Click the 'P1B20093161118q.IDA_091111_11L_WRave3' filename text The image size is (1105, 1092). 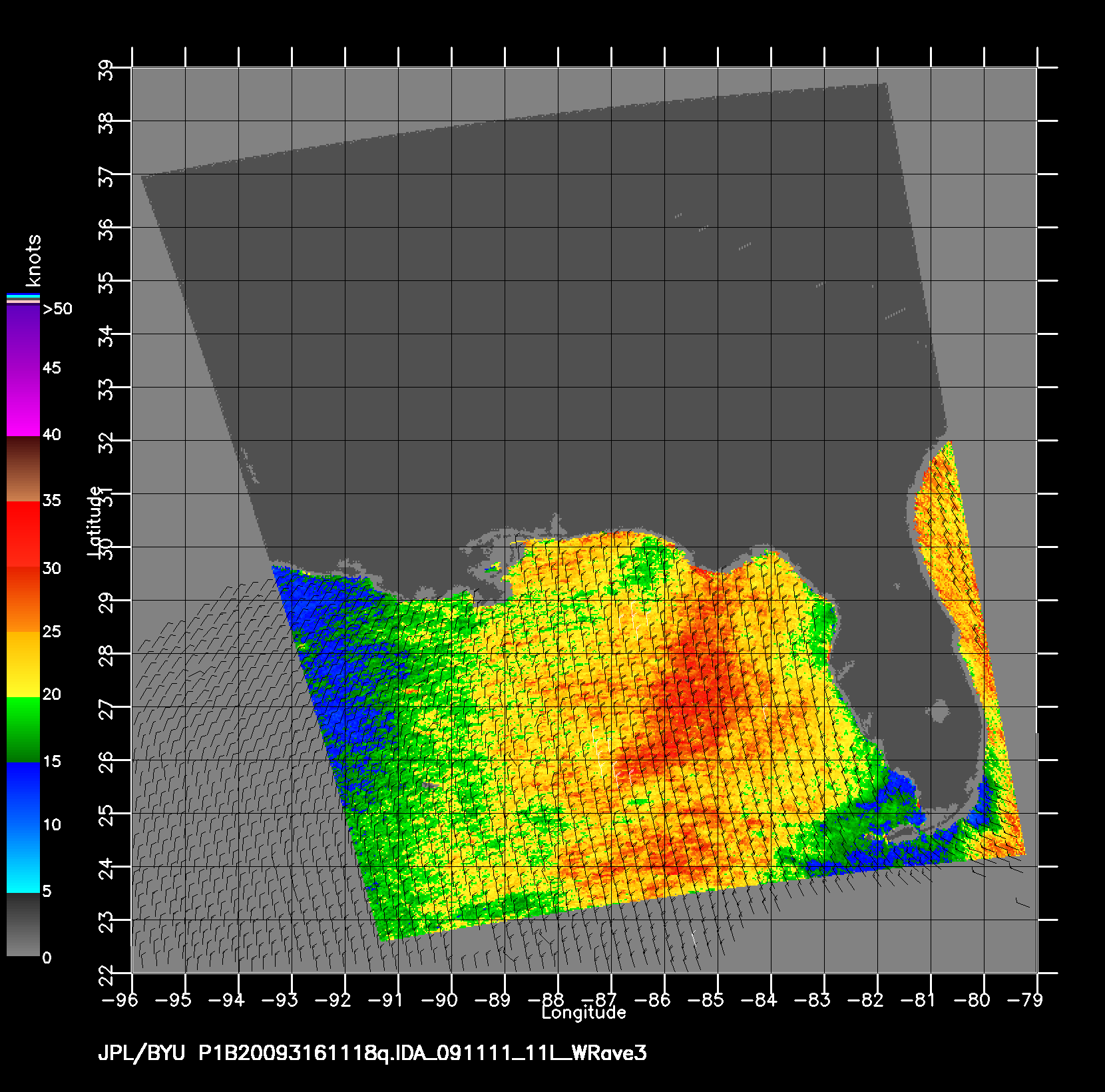pyautogui.click(x=423, y=1053)
